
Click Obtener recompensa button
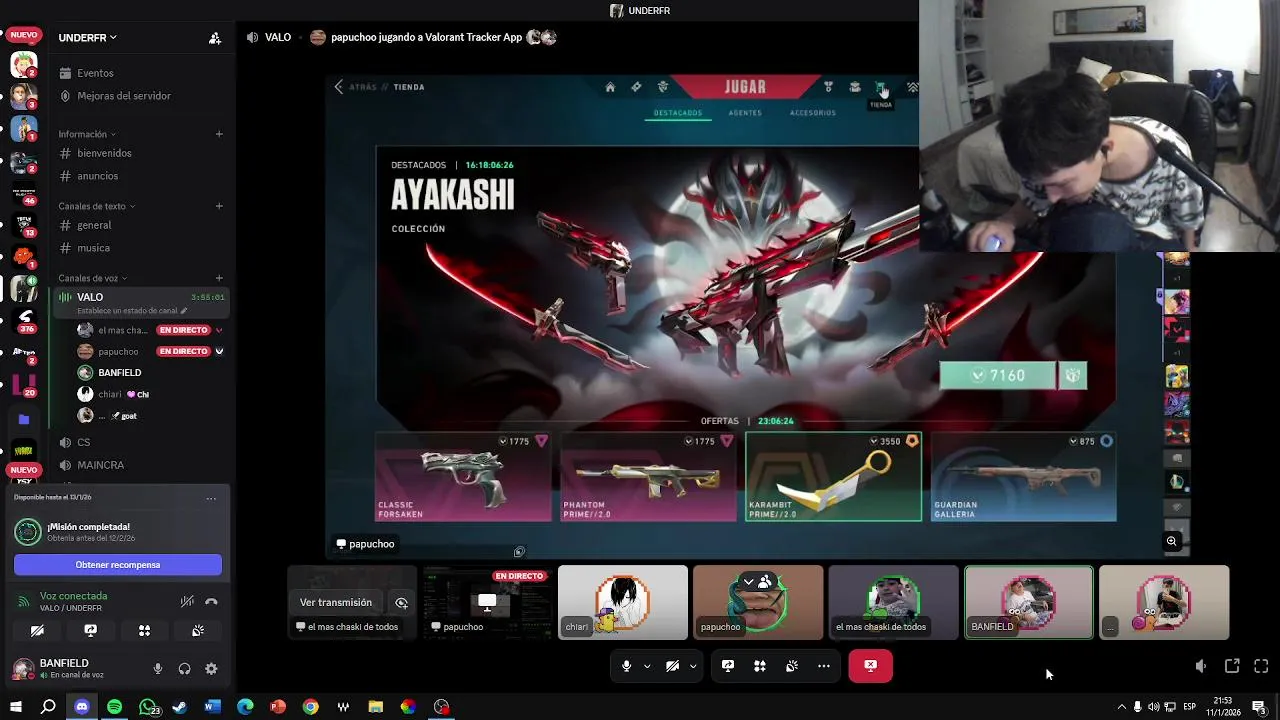[x=118, y=565]
